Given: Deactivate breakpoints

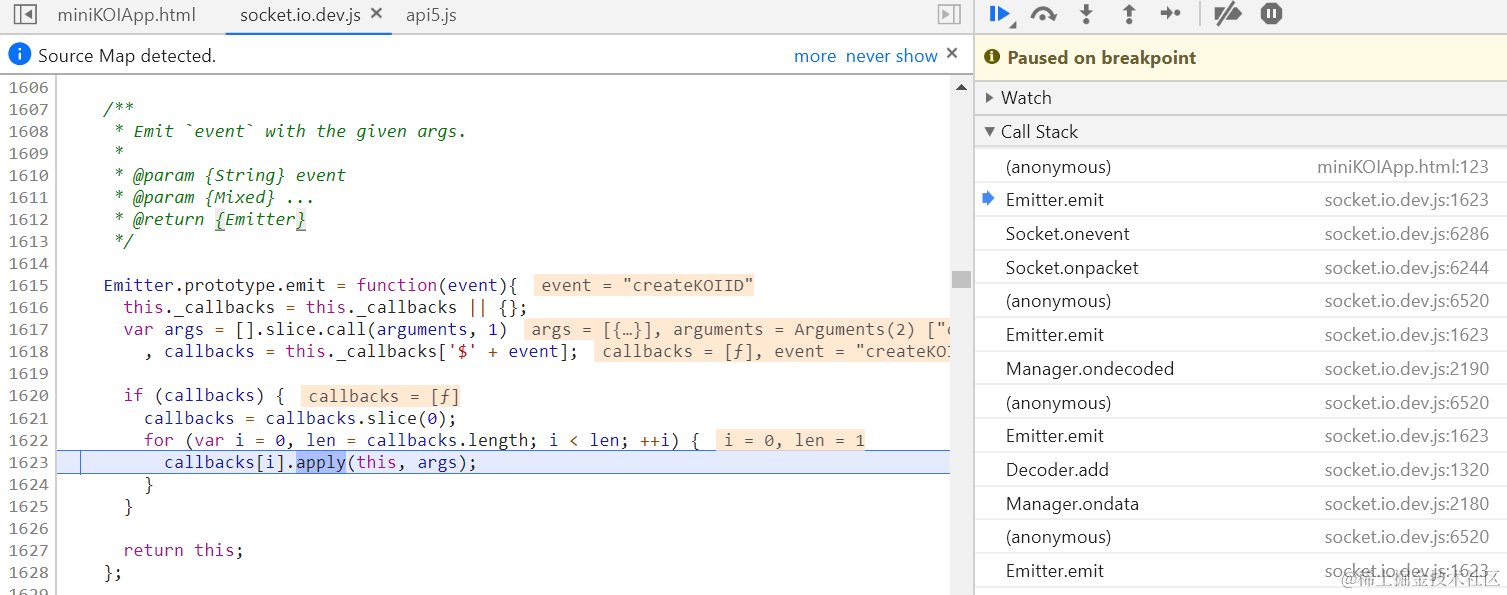Looking at the screenshot, I should 1227,14.
